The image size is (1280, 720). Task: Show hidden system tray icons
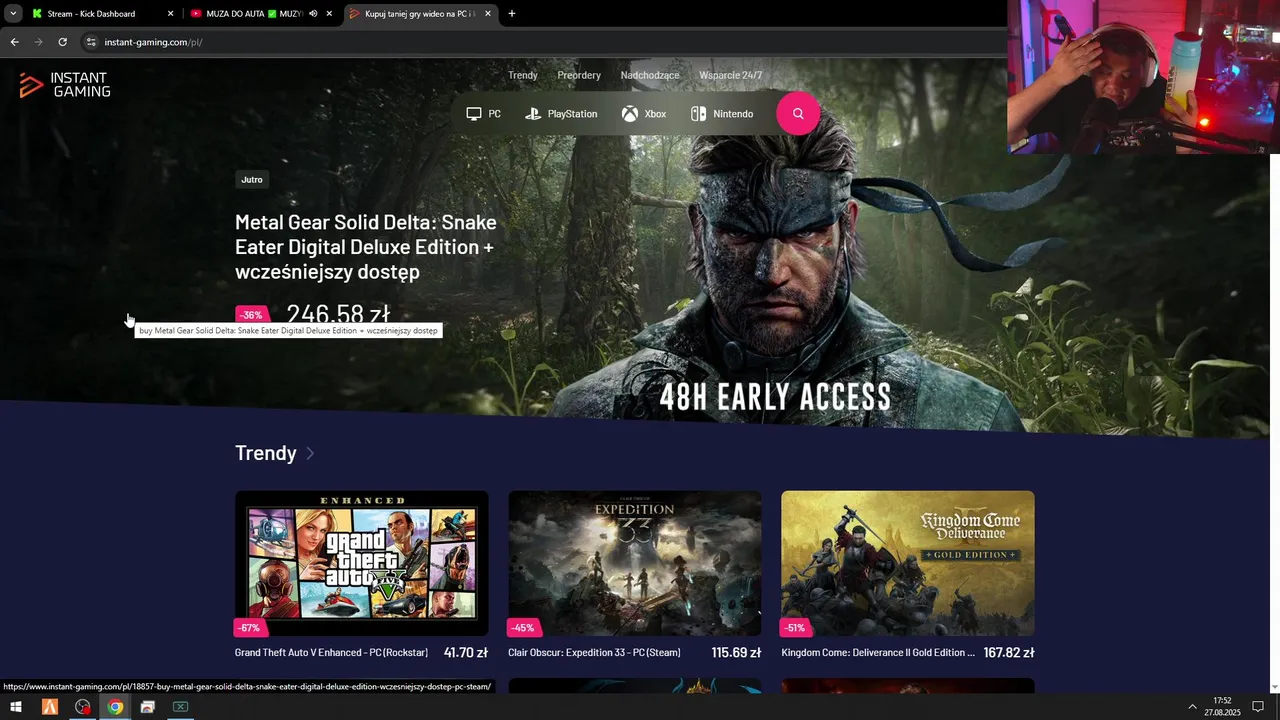[1192, 707]
